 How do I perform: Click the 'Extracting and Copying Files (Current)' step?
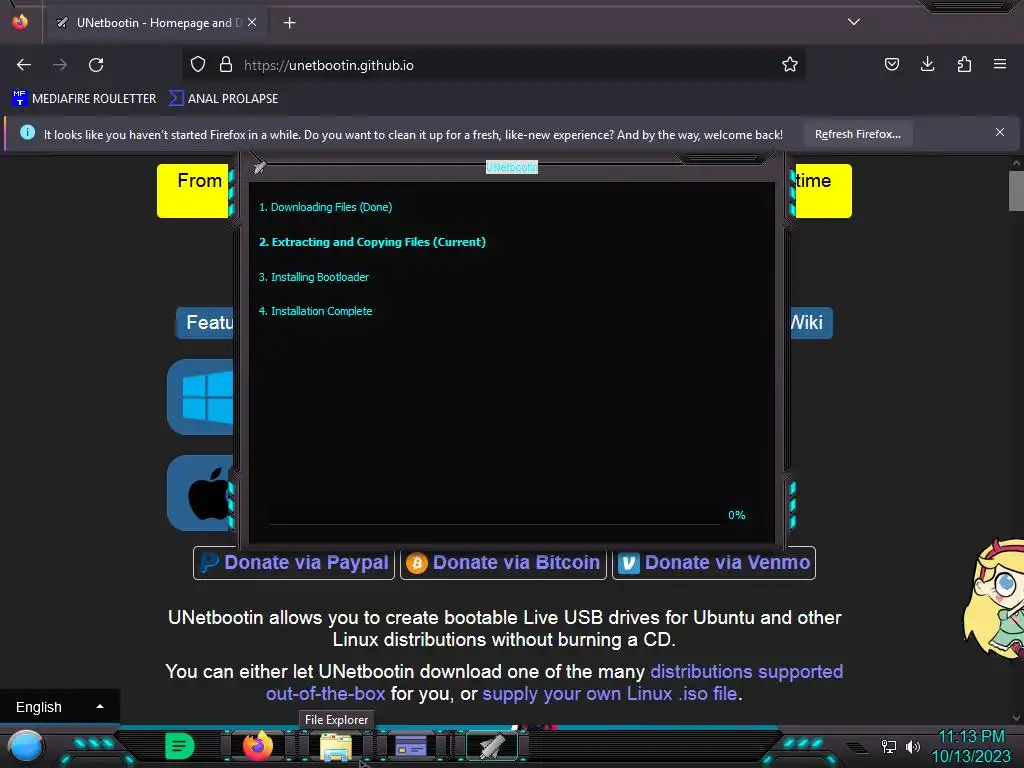[372, 242]
